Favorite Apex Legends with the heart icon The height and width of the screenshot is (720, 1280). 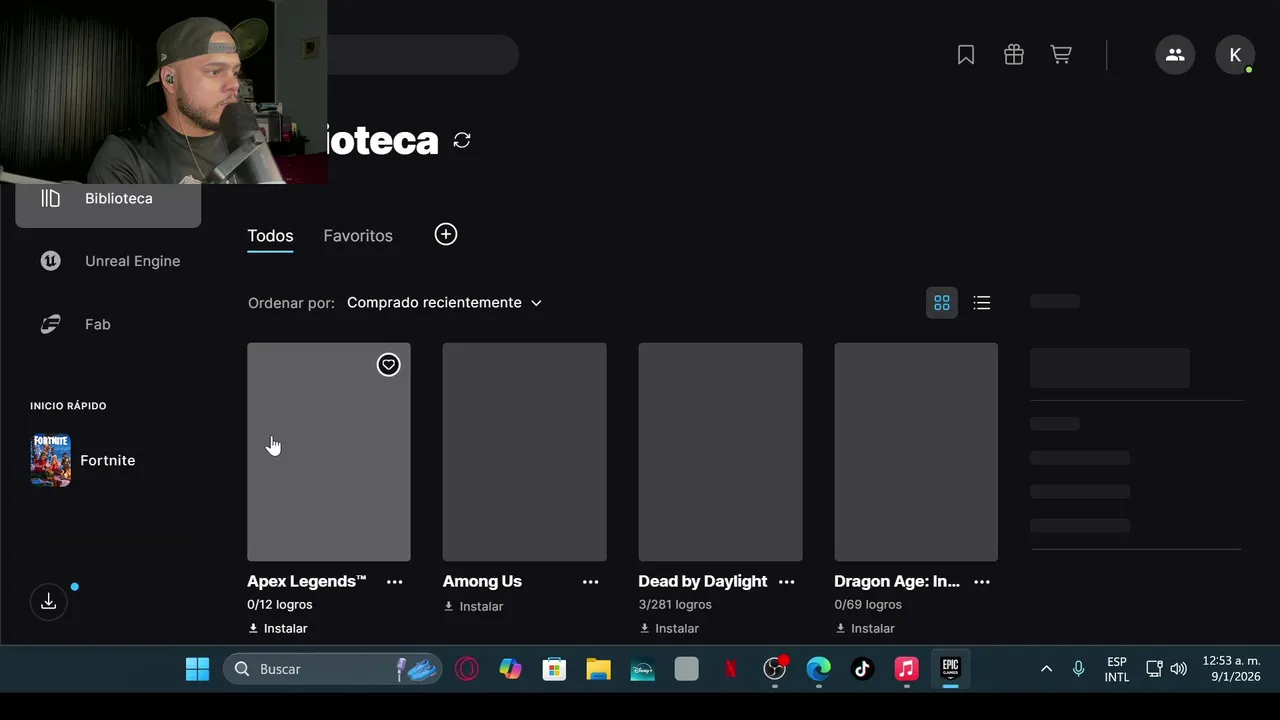click(388, 365)
